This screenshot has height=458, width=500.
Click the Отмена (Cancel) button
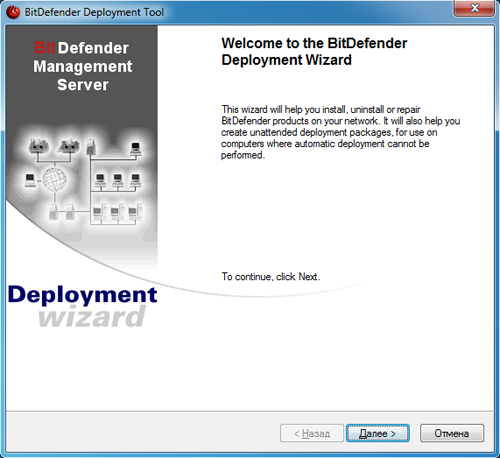(x=452, y=433)
